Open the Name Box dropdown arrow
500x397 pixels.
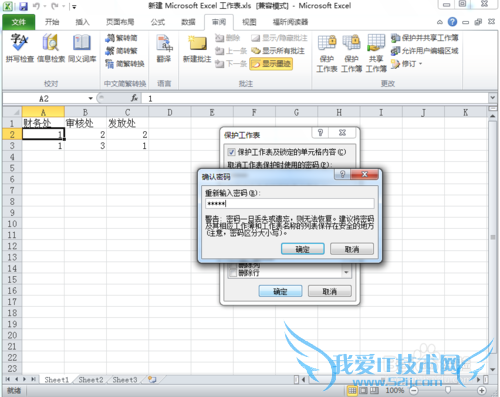pyautogui.click(x=90, y=98)
